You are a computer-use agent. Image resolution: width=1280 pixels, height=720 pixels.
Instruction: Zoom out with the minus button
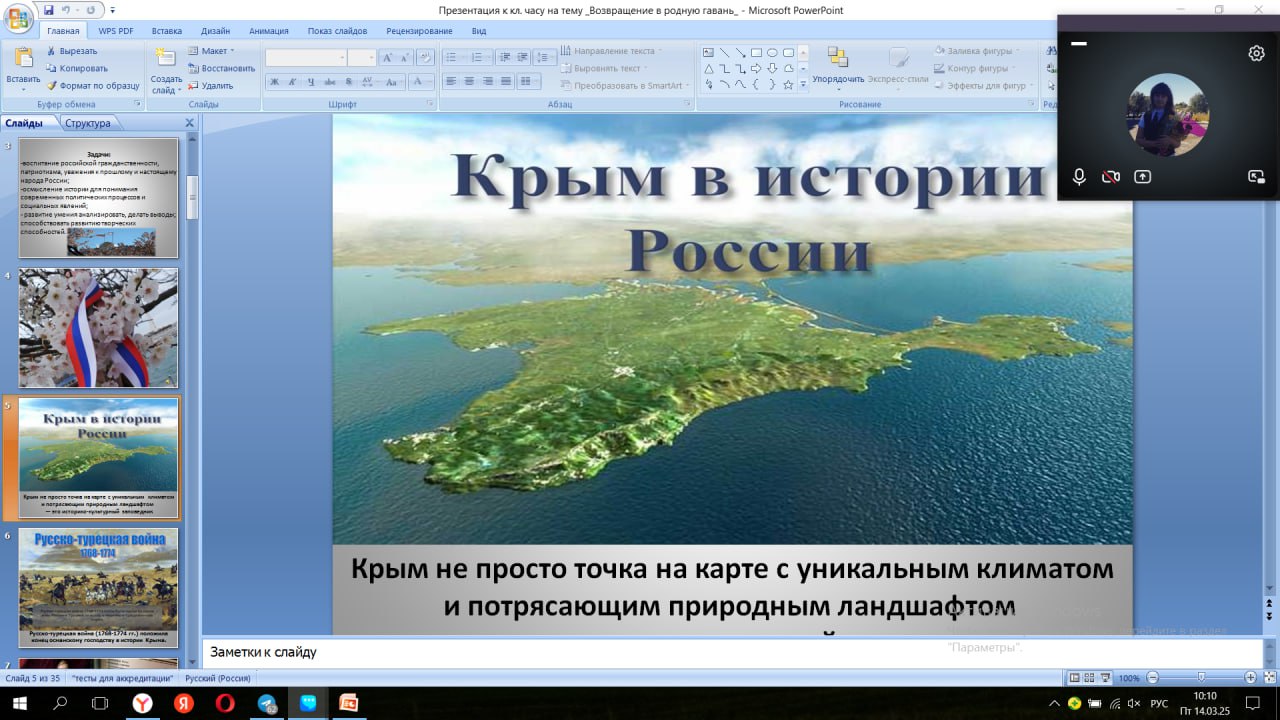point(1153,677)
